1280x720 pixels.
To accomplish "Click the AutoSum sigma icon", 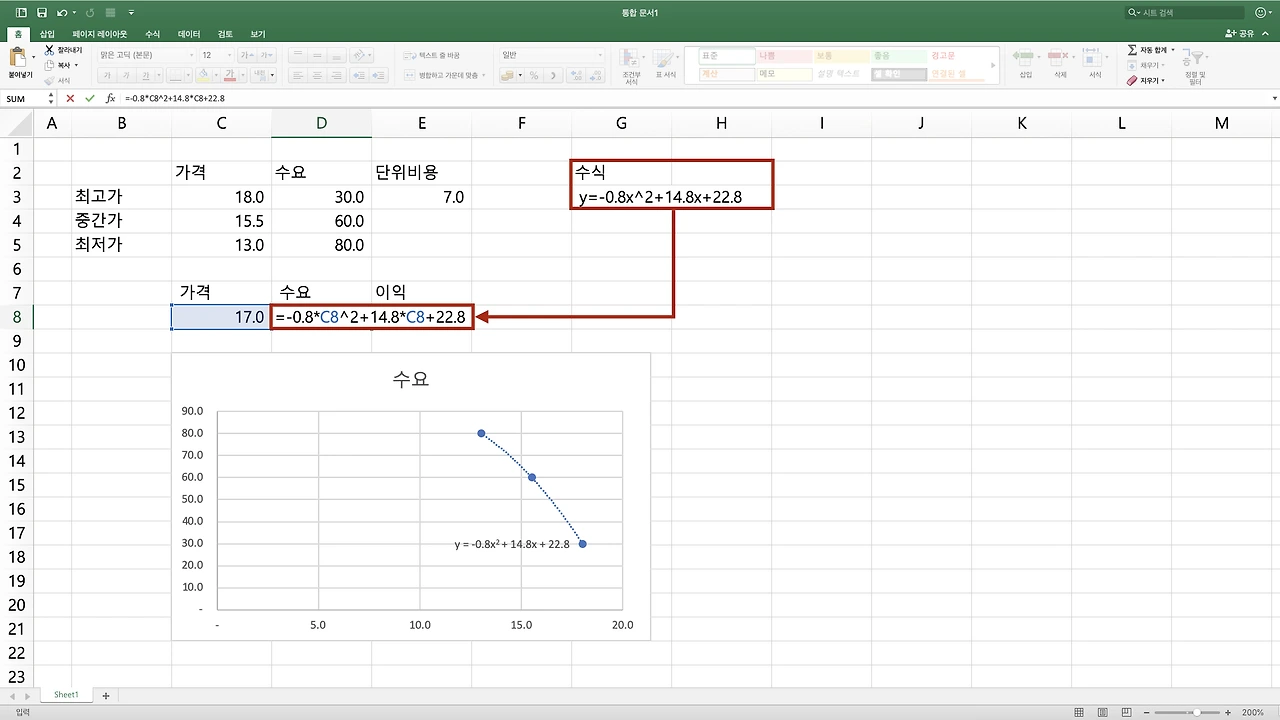I will point(1132,50).
